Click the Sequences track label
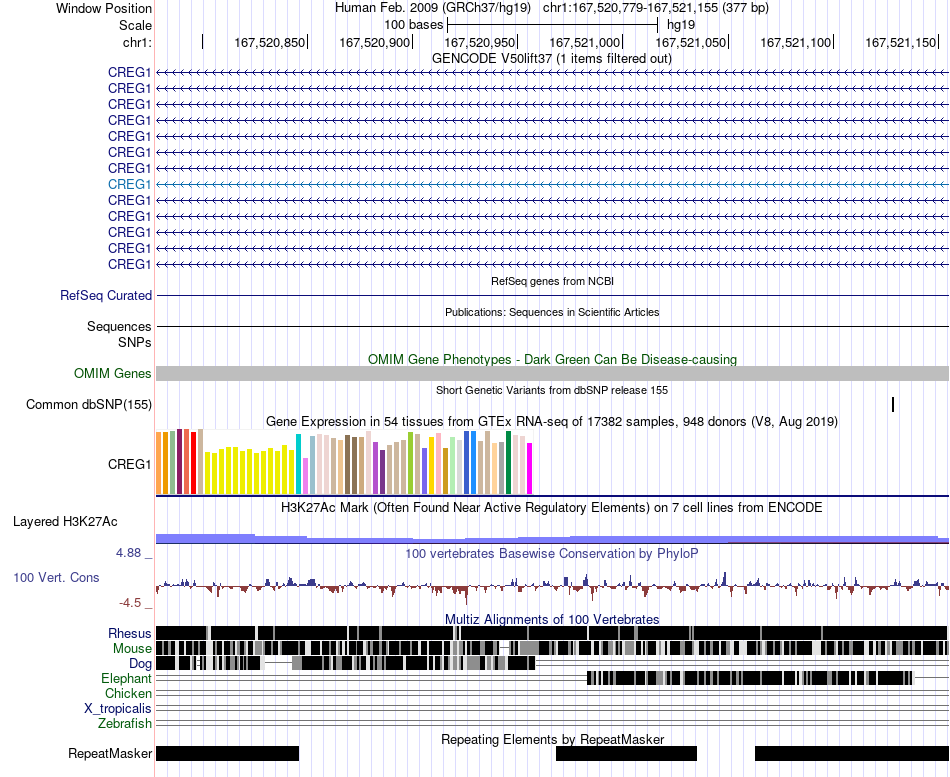Screen dimensions: 950x777 (119, 327)
